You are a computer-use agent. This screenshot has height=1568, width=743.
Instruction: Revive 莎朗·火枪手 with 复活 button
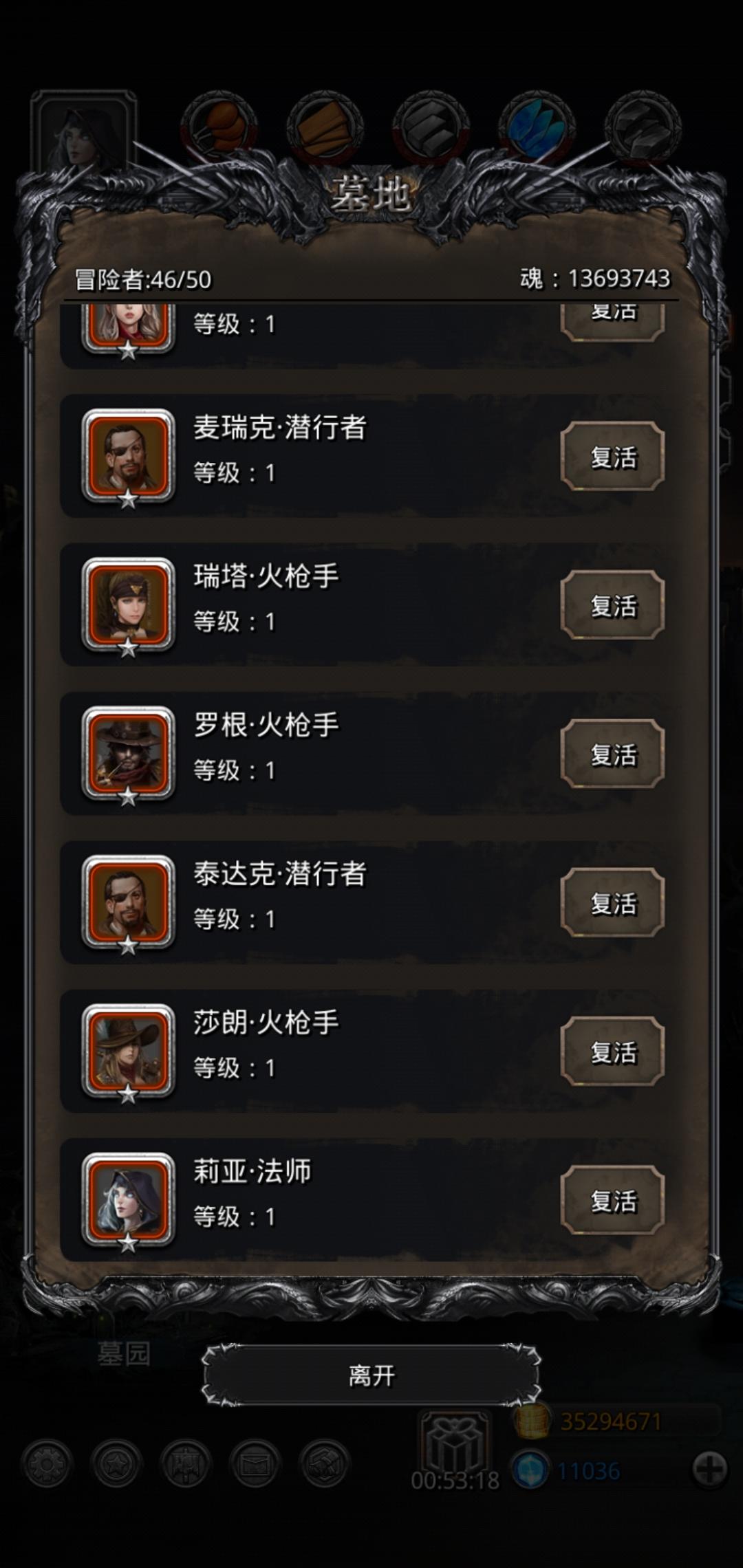point(612,1051)
